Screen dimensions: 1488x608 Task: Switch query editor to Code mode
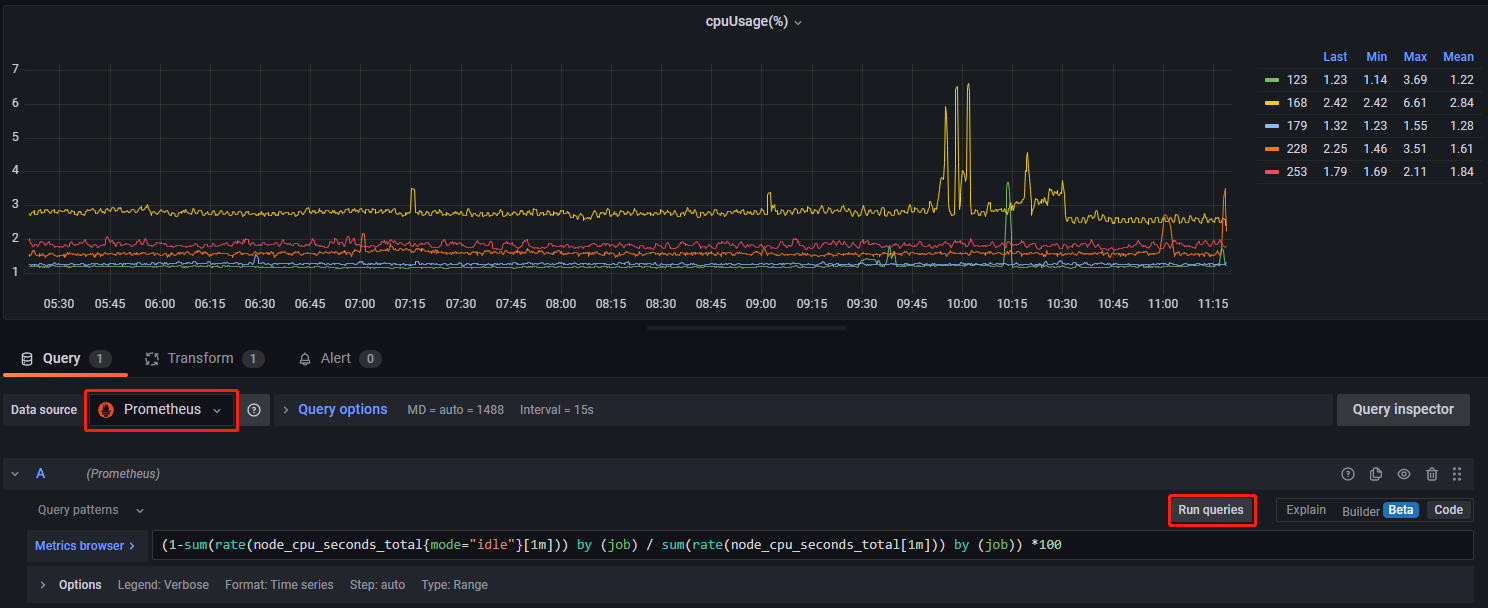tap(1448, 510)
